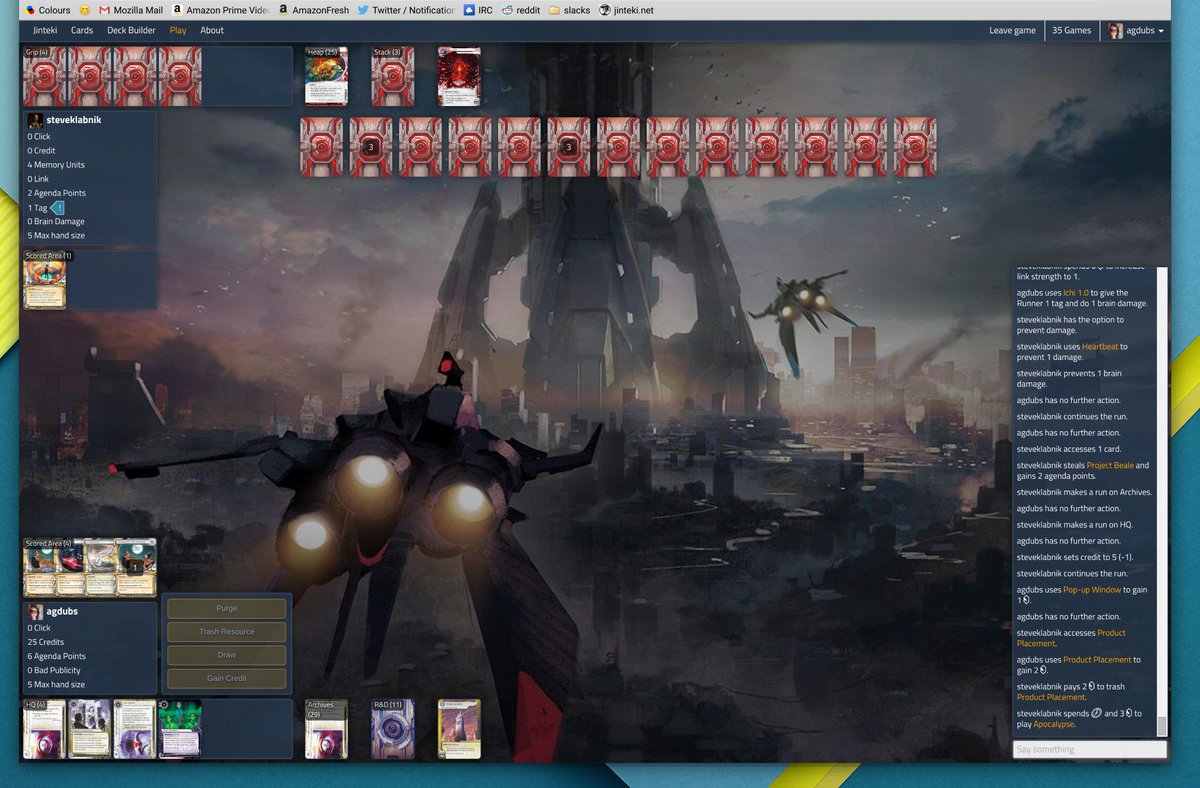Click the Gain Credit button
This screenshot has height=788, width=1200.
[226, 678]
